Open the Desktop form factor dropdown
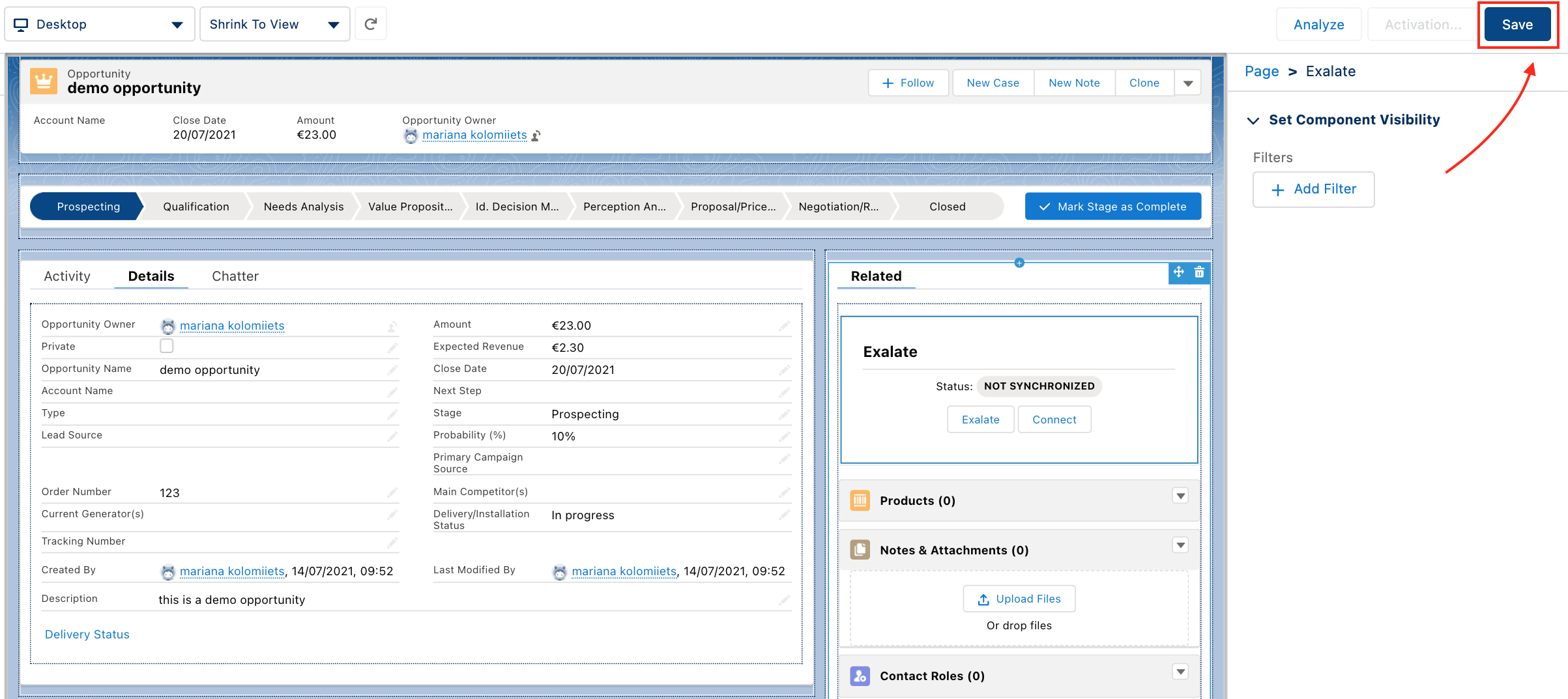The height and width of the screenshot is (699, 1568). (x=100, y=24)
